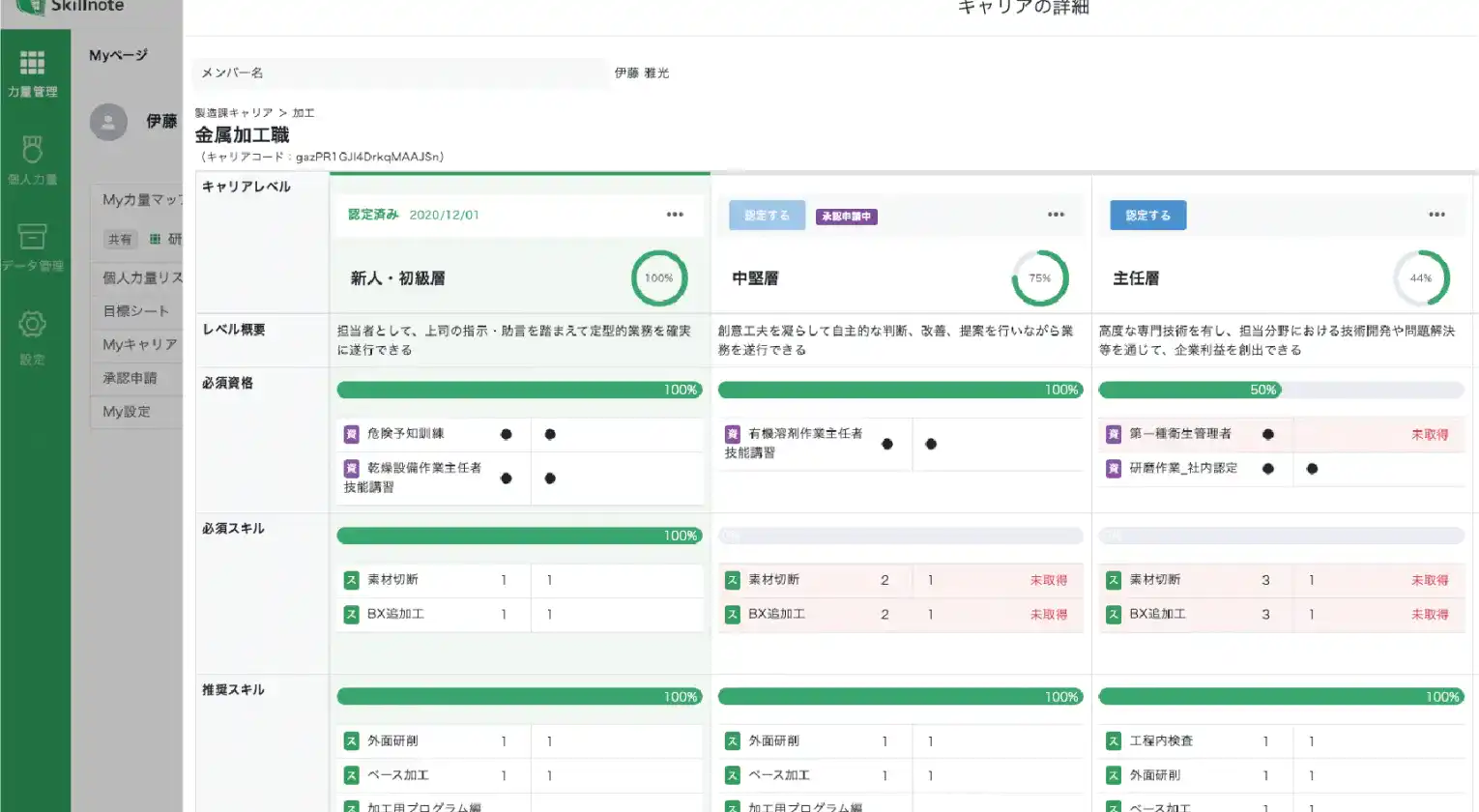This screenshot has height=812, width=1479.
Task: Click the 75% progress ring for 中堅層
Action: click(x=1040, y=278)
